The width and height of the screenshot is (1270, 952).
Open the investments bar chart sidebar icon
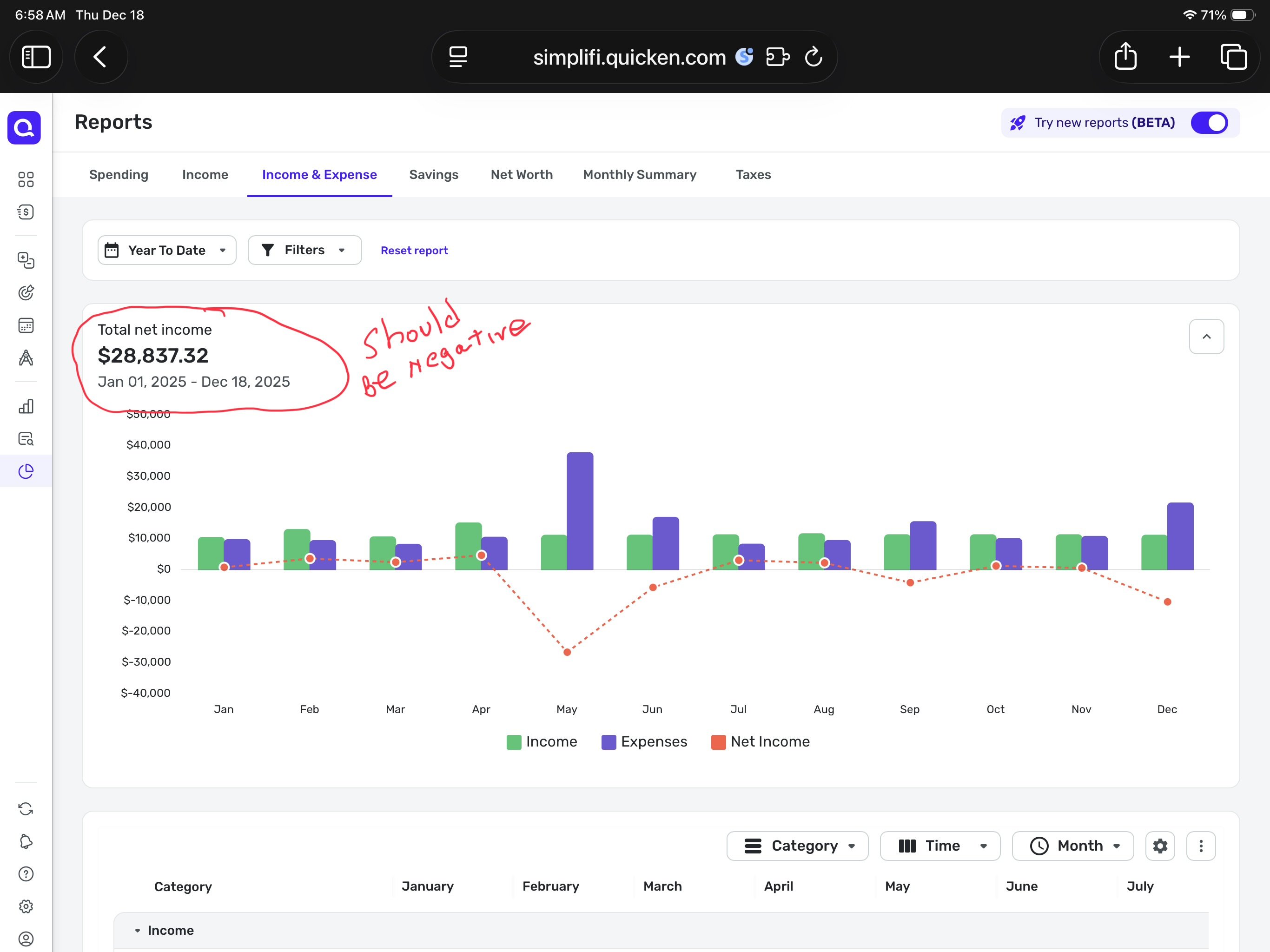(26, 407)
